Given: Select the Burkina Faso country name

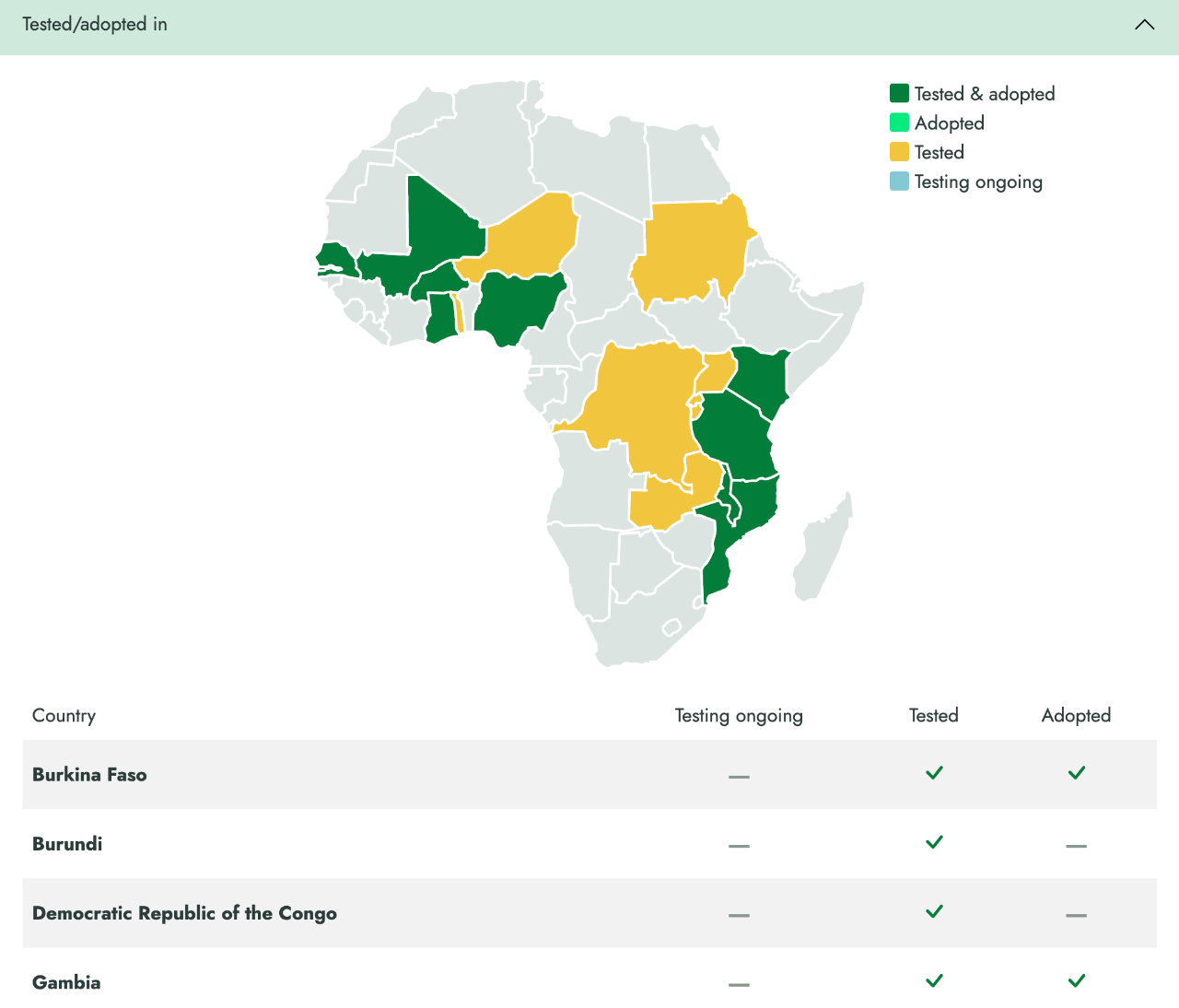Looking at the screenshot, I should click(89, 775).
